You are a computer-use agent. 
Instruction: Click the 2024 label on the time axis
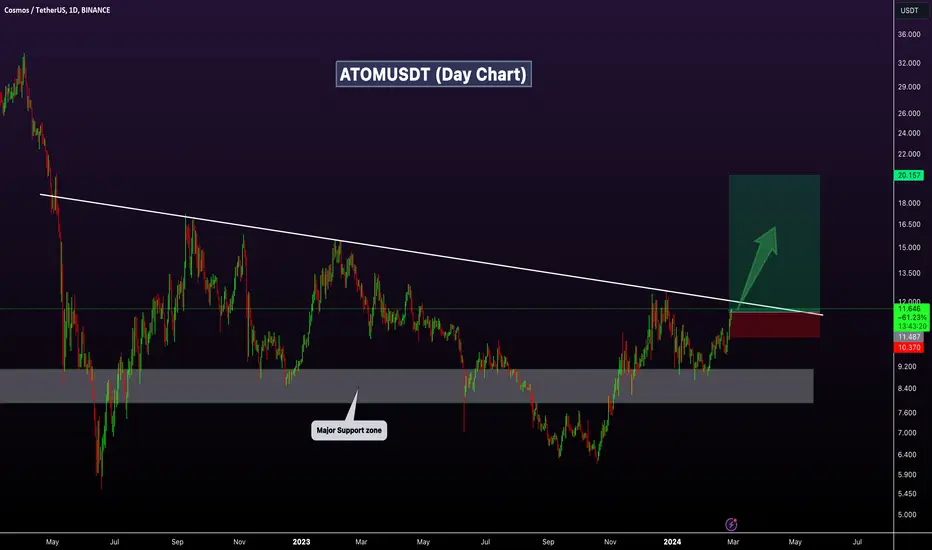click(672, 542)
